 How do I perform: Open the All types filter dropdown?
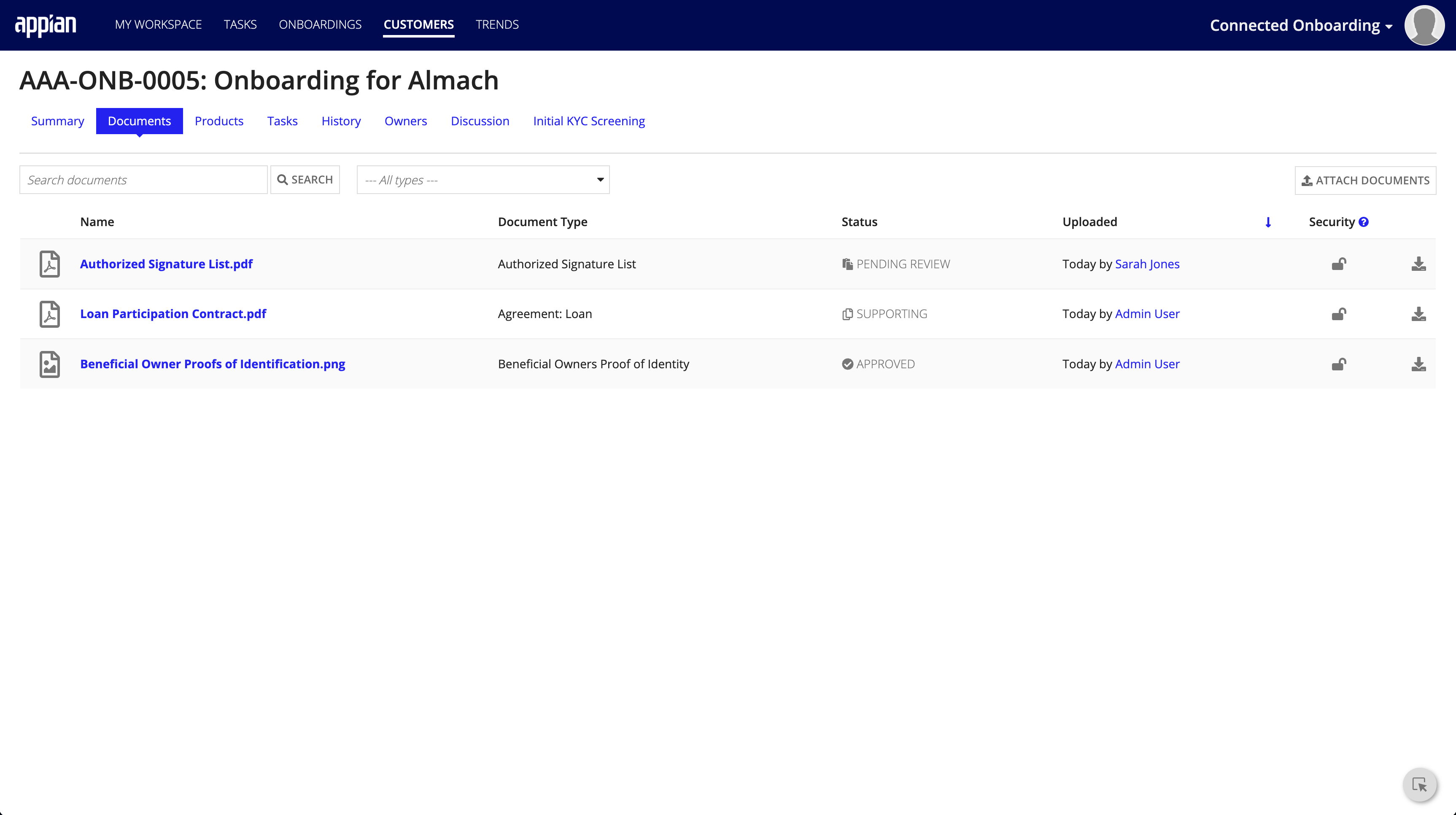(x=483, y=180)
